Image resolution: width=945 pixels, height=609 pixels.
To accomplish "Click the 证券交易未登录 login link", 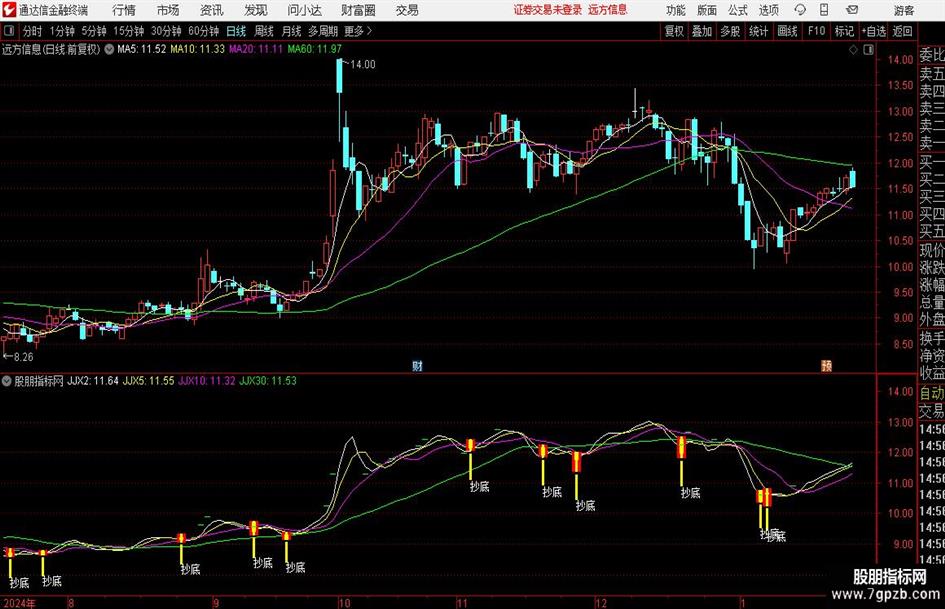I will [x=548, y=10].
